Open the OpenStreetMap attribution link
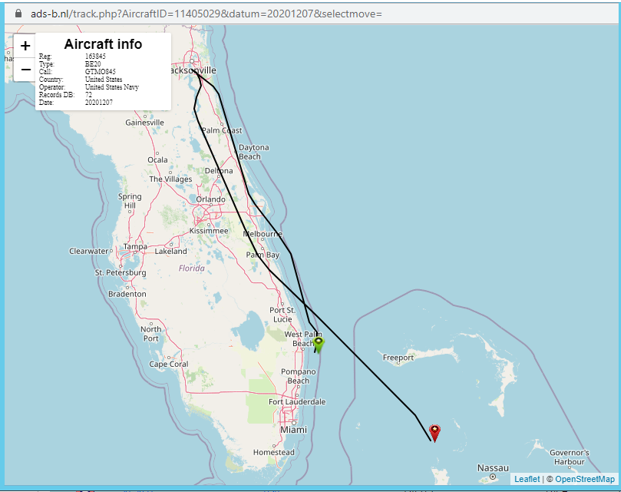This screenshot has height=492, width=621. 585,479
